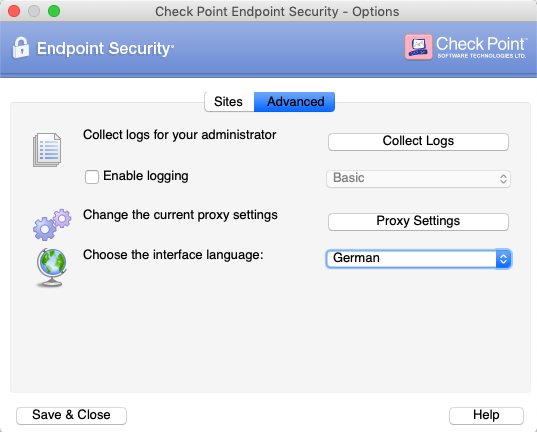Click the Endpoint Security header title
537x432 pixels.
point(105,48)
